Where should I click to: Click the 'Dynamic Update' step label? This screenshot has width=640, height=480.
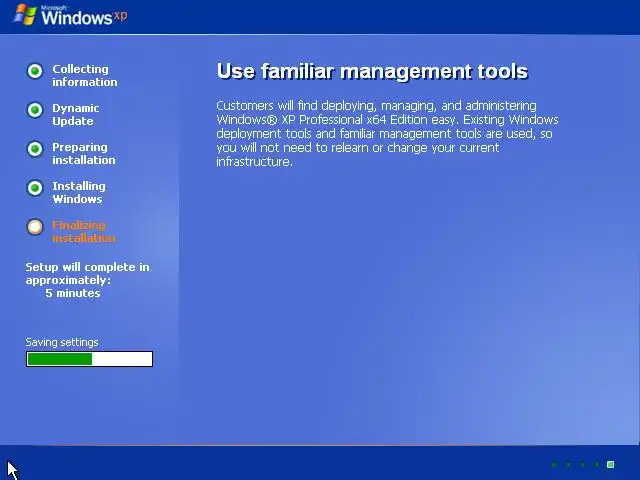coord(76,115)
